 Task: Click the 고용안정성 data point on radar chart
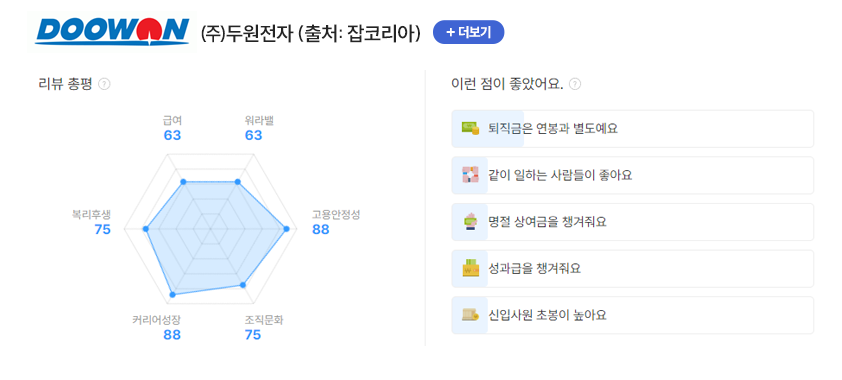click(286, 229)
